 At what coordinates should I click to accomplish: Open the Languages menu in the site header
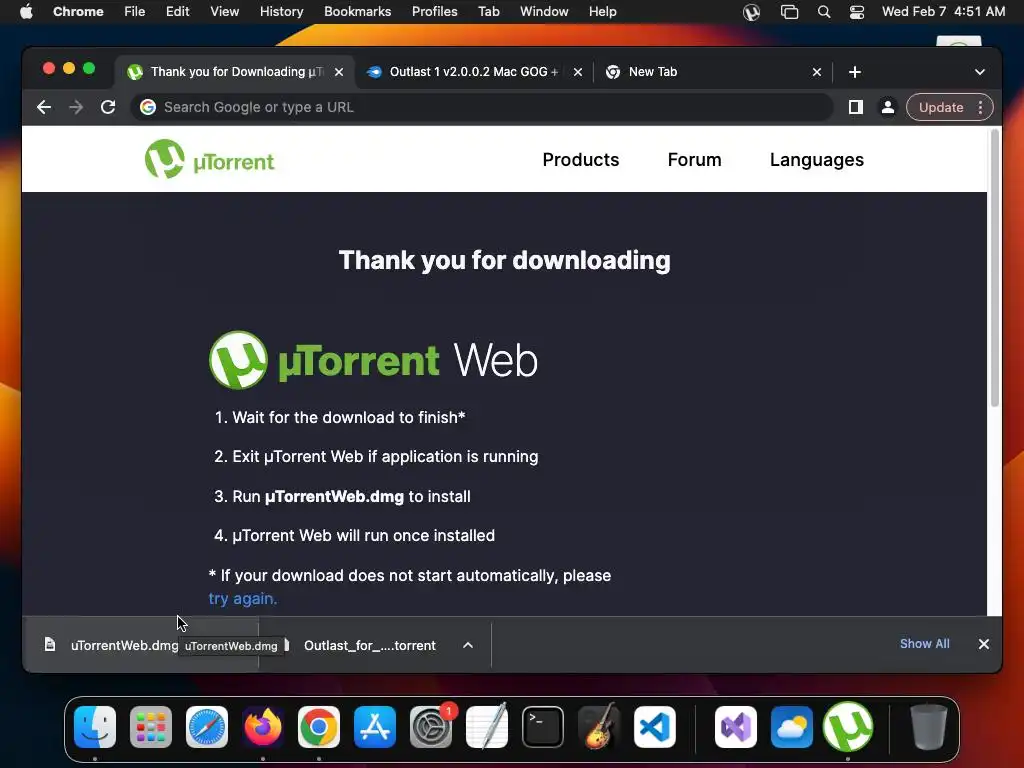click(x=816, y=160)
